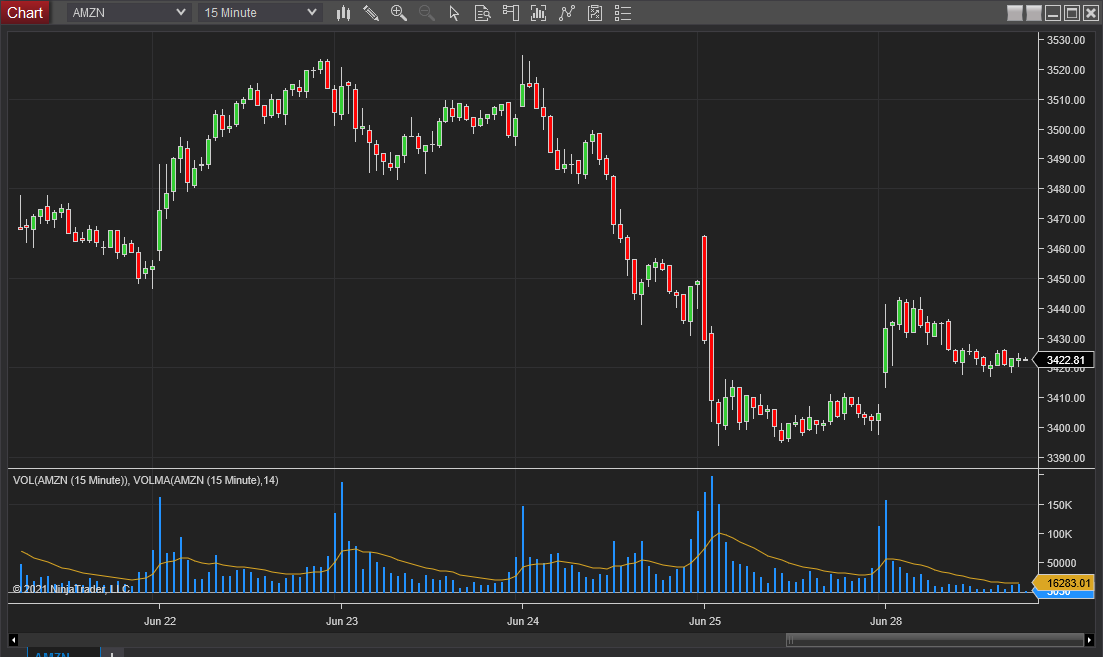Click the 50000 volume axis label
Viewport: 1103px width, 657px height.
[1061, 563]
